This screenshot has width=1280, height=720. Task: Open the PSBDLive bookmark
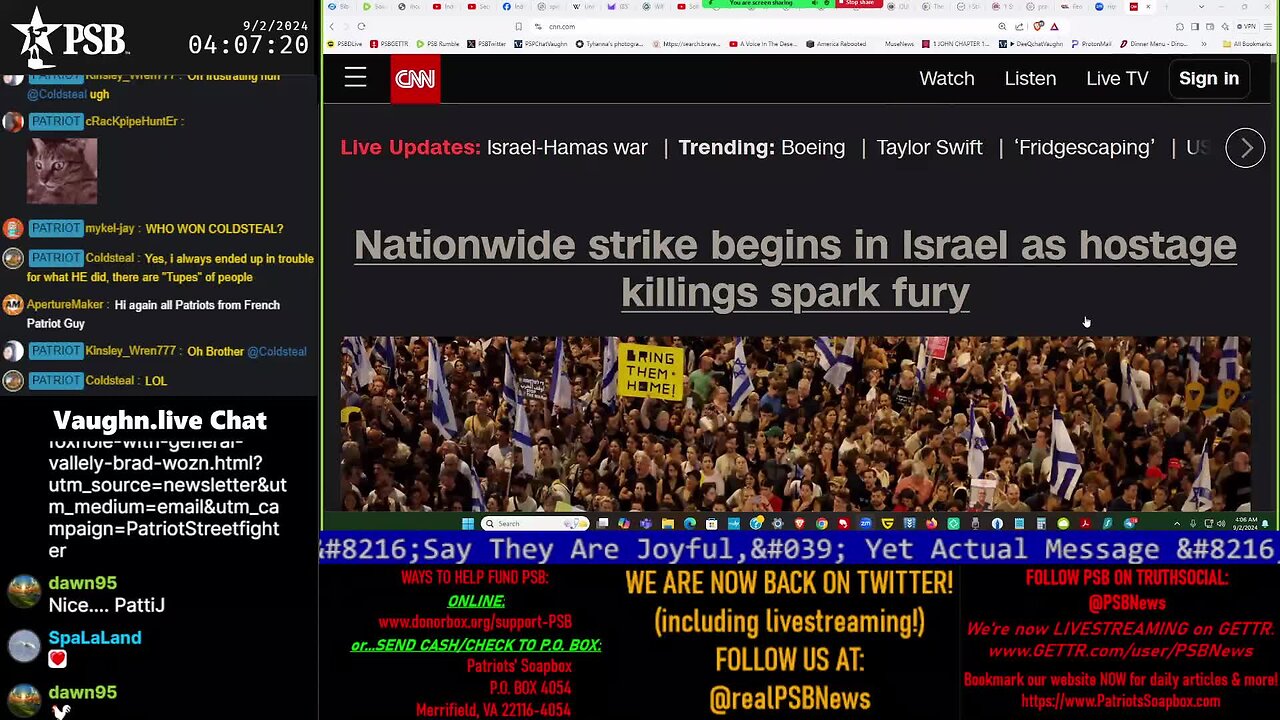[344, 44]
